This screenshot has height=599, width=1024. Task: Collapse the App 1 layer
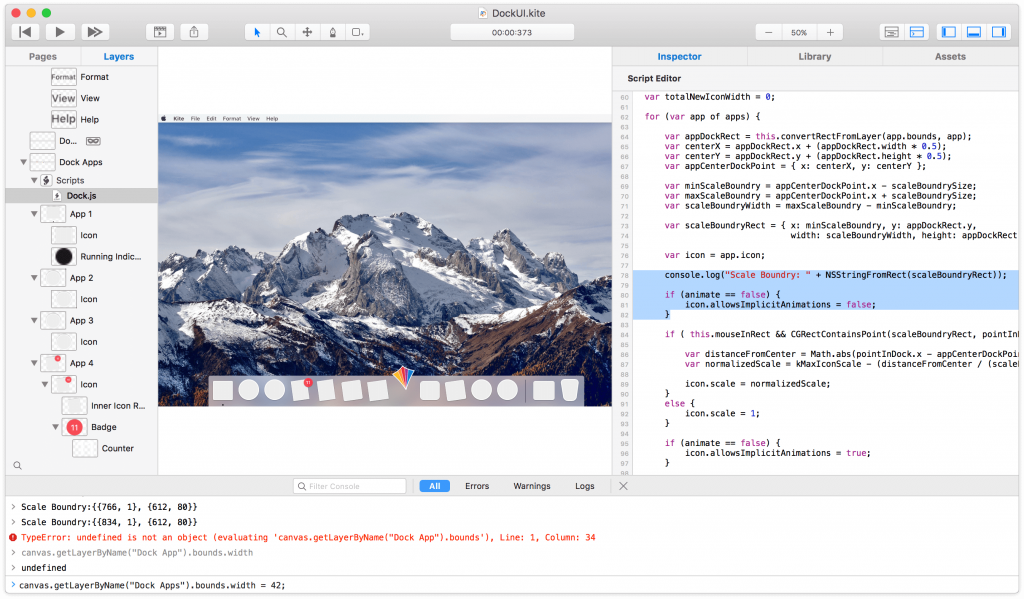pyautogui.click(x=34, y=214)
